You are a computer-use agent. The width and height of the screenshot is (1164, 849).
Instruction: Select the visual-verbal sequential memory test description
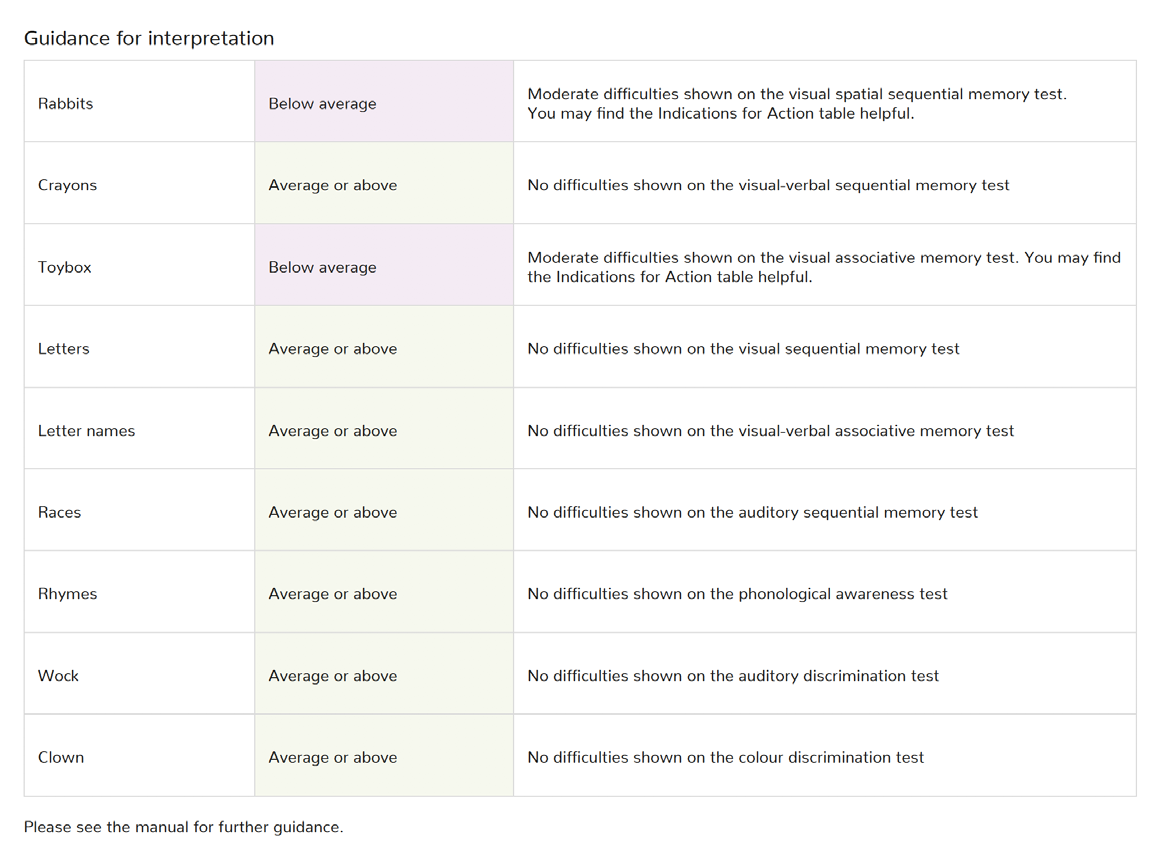click(x=768, y=186)
